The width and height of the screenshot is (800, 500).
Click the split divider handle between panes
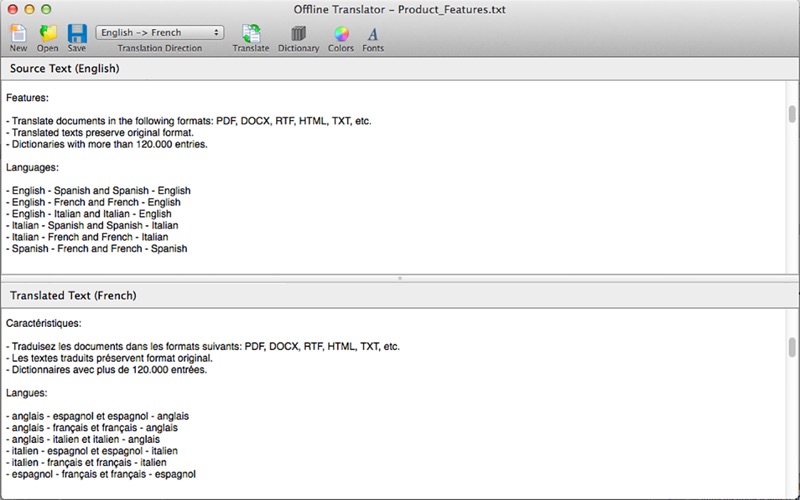(x=400, y=279)
